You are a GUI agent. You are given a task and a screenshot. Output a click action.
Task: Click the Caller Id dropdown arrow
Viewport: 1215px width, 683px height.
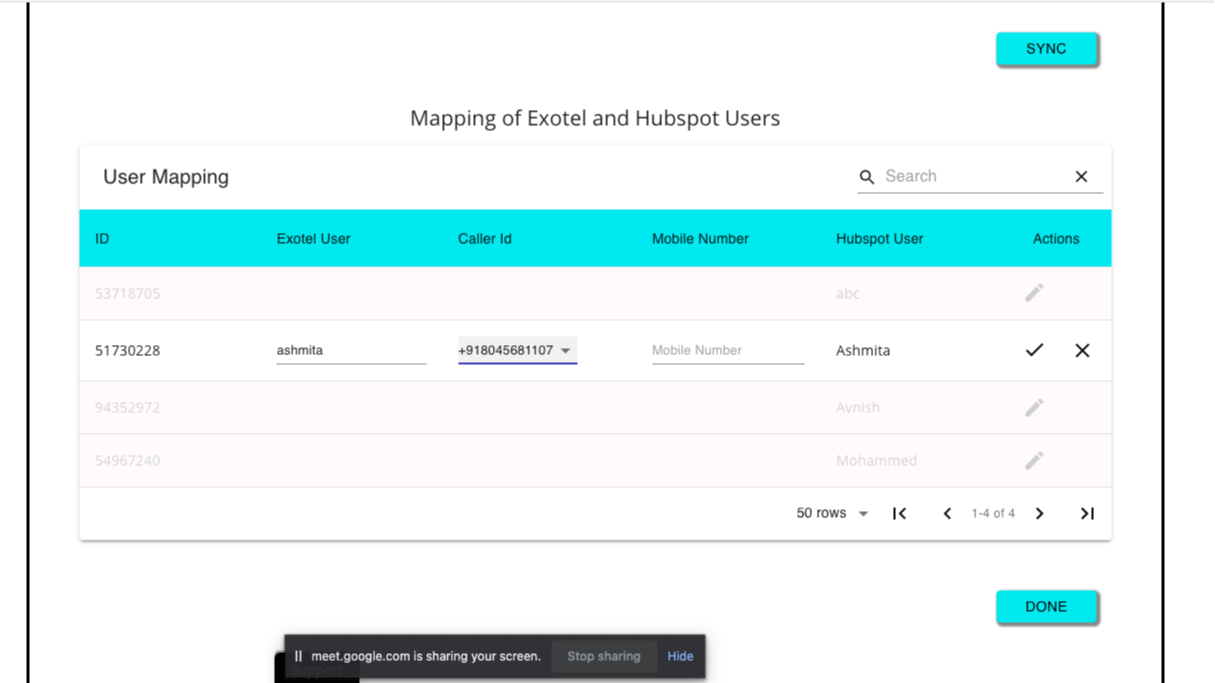click(567, 351)
